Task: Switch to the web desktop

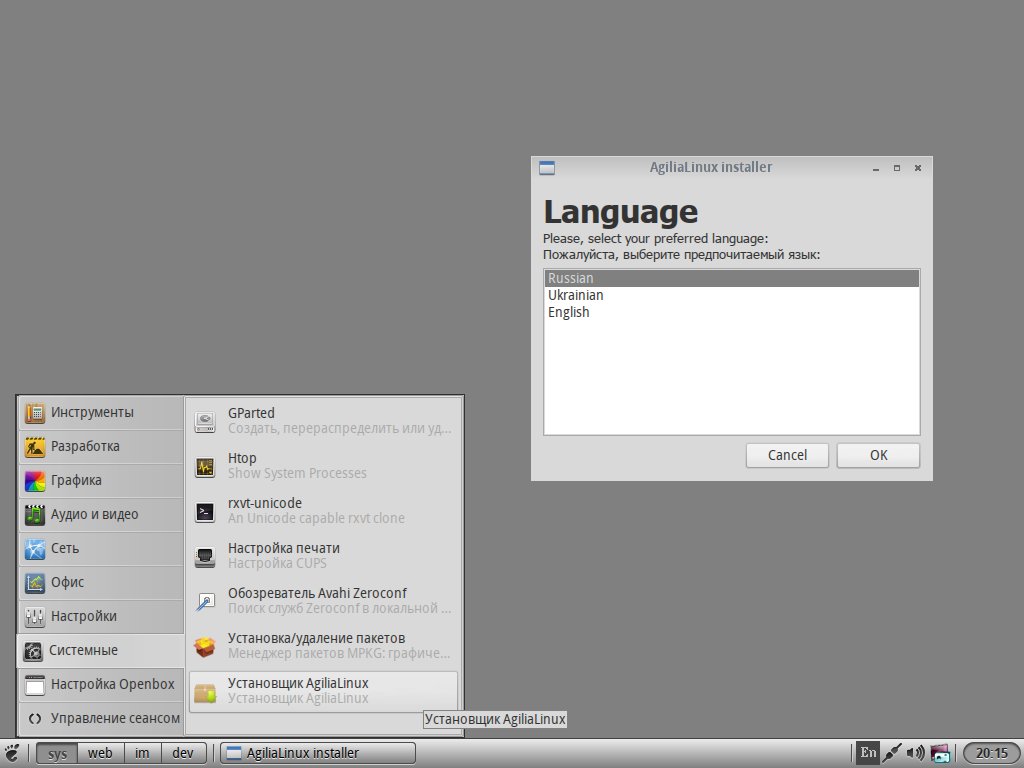Action: pyautogui.click(x=100, y=753)
